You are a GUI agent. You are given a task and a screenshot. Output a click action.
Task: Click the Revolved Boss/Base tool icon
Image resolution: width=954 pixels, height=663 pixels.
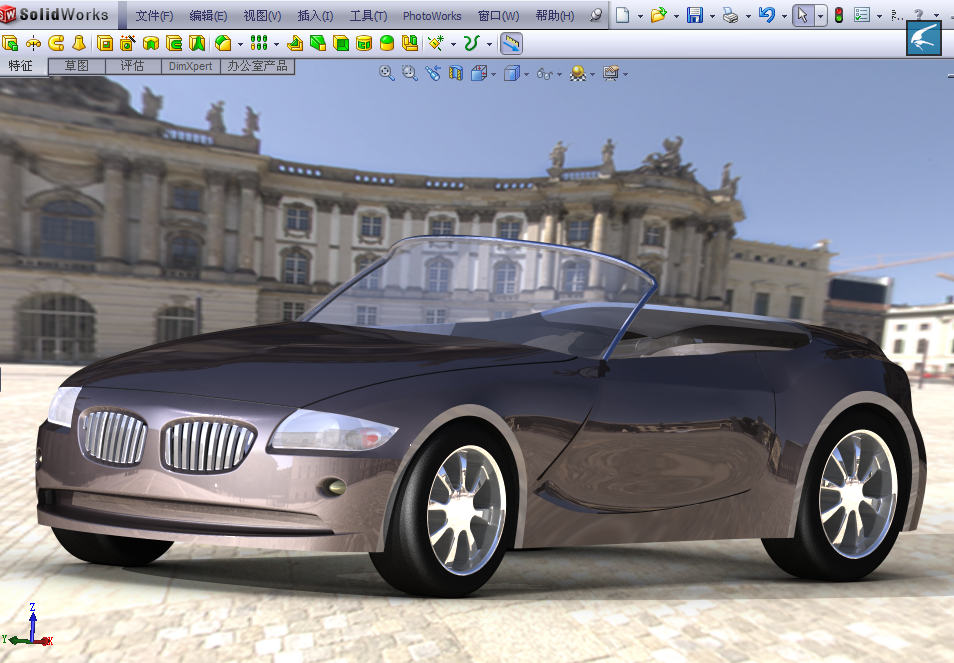coord(33,43)
